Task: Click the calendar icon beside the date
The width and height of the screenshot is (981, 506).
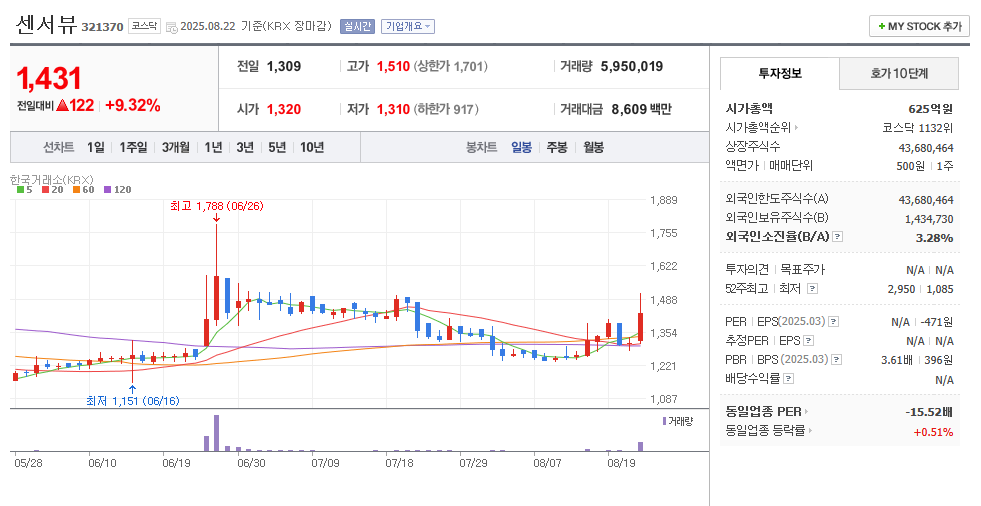Action: click(171, 28)
